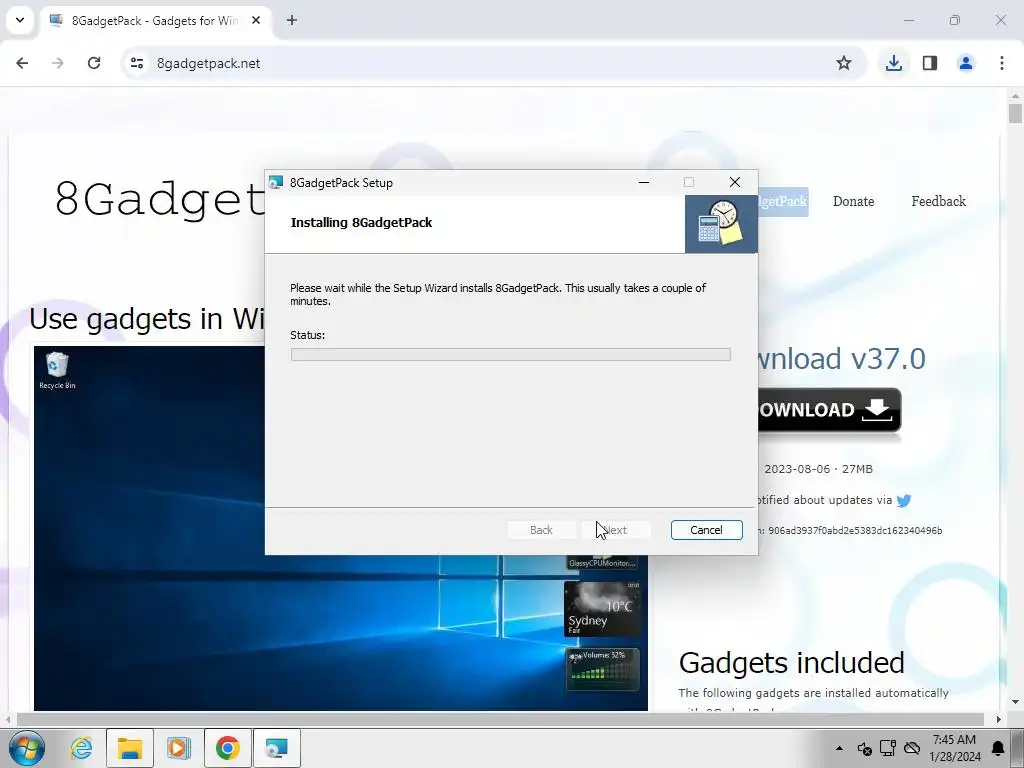The height and width of the screenshot is (768, 1024).
Task: Select 8GadgetPack installer taskbar icon
Action: (x=276, y=748)
